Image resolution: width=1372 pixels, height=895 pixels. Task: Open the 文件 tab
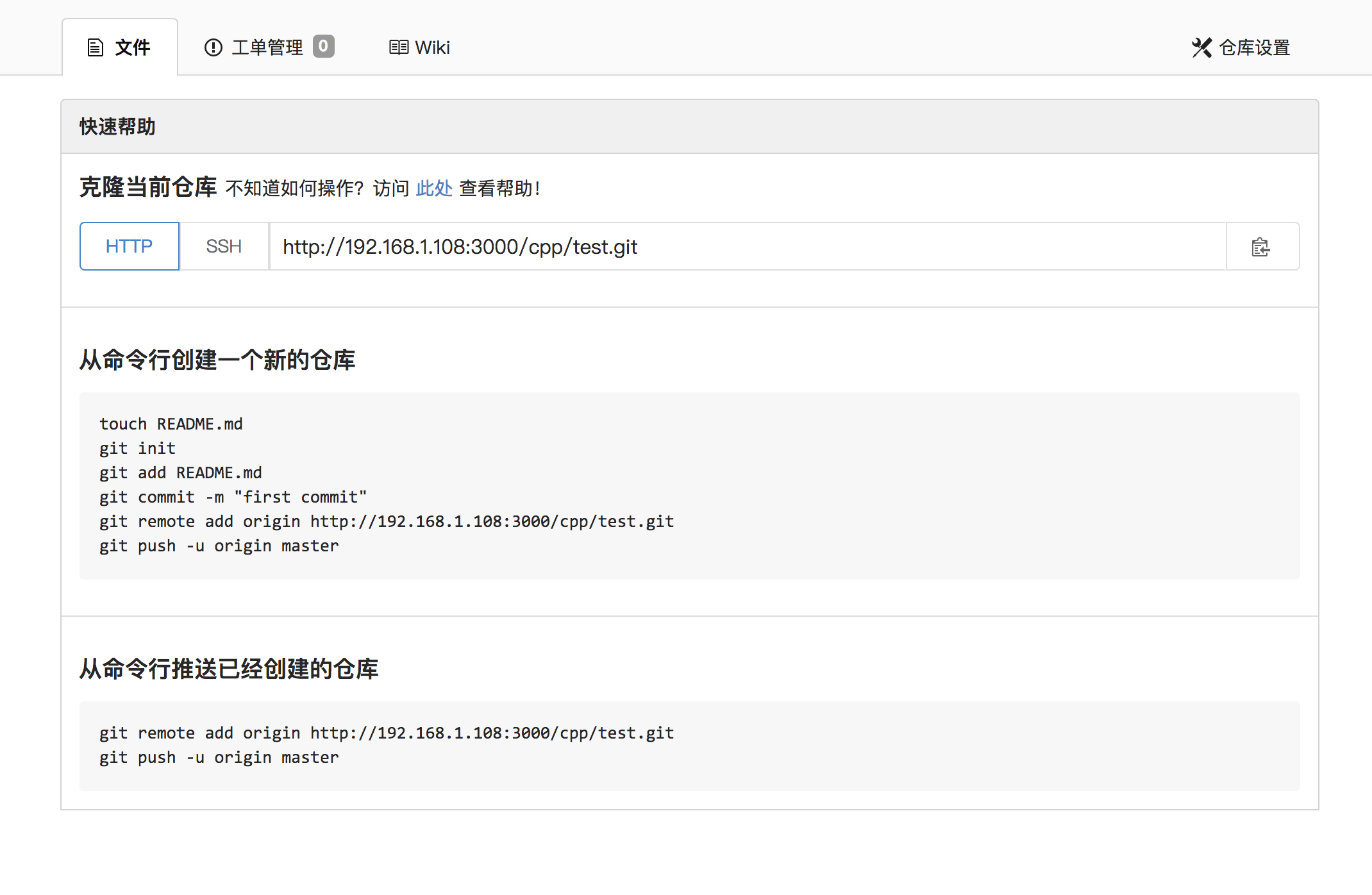120,47
